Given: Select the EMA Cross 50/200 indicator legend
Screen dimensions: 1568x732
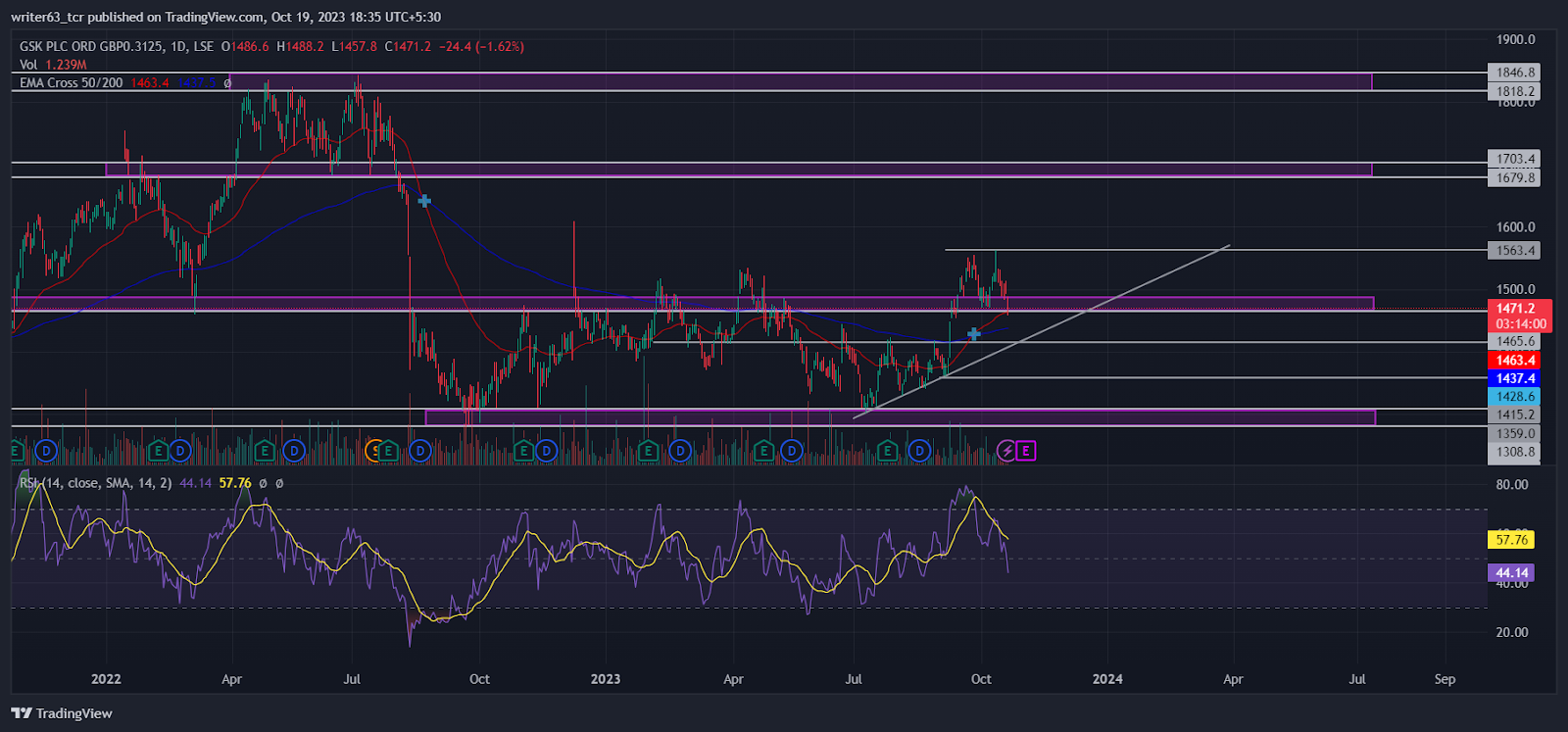Looking at the screenshot, I should (72, 83).
